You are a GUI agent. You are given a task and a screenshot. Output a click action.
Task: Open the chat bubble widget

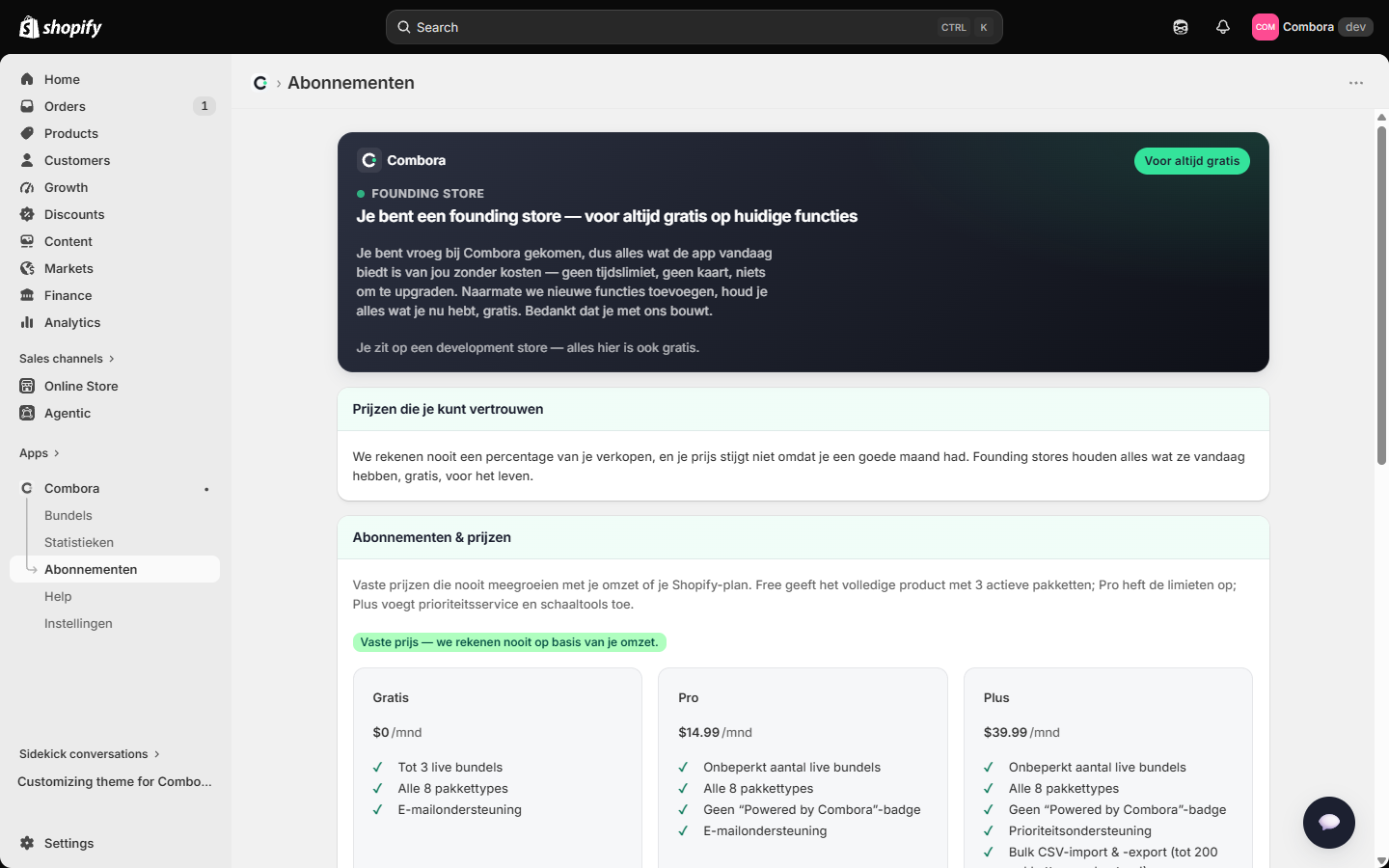pyautogui.click(x=1329, y=823)
